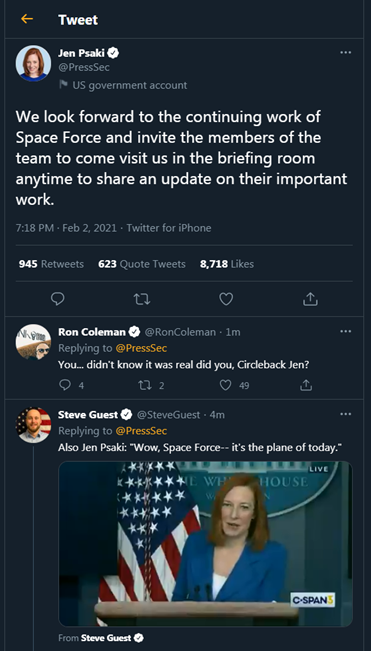Open more options on Ron Coleman's reply
The height and width of the screenshot is (651, 371).
(345, 332)
